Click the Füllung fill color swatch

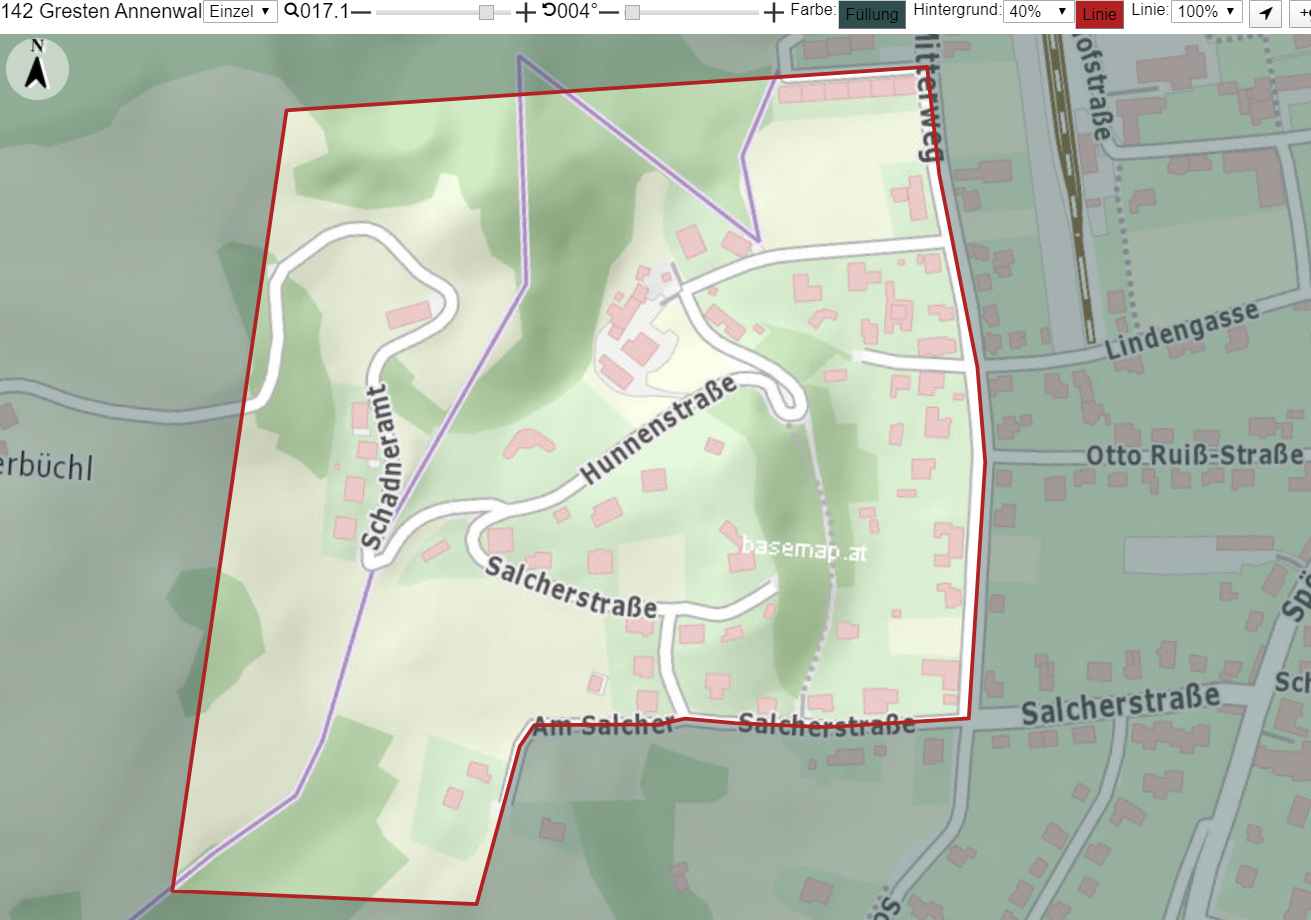(x=872, y=14)
